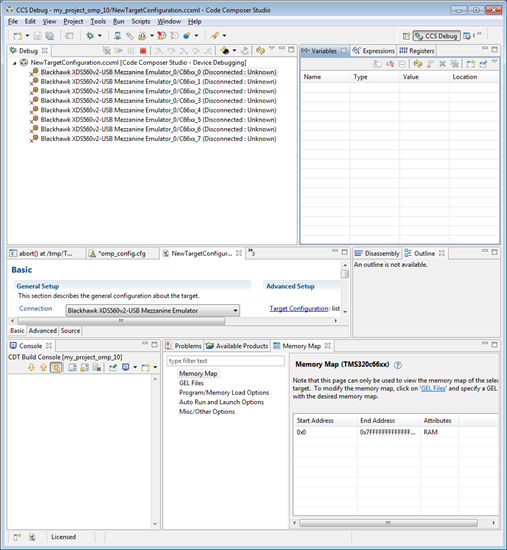Click the Display Selected Console icon

click(125, 367)
